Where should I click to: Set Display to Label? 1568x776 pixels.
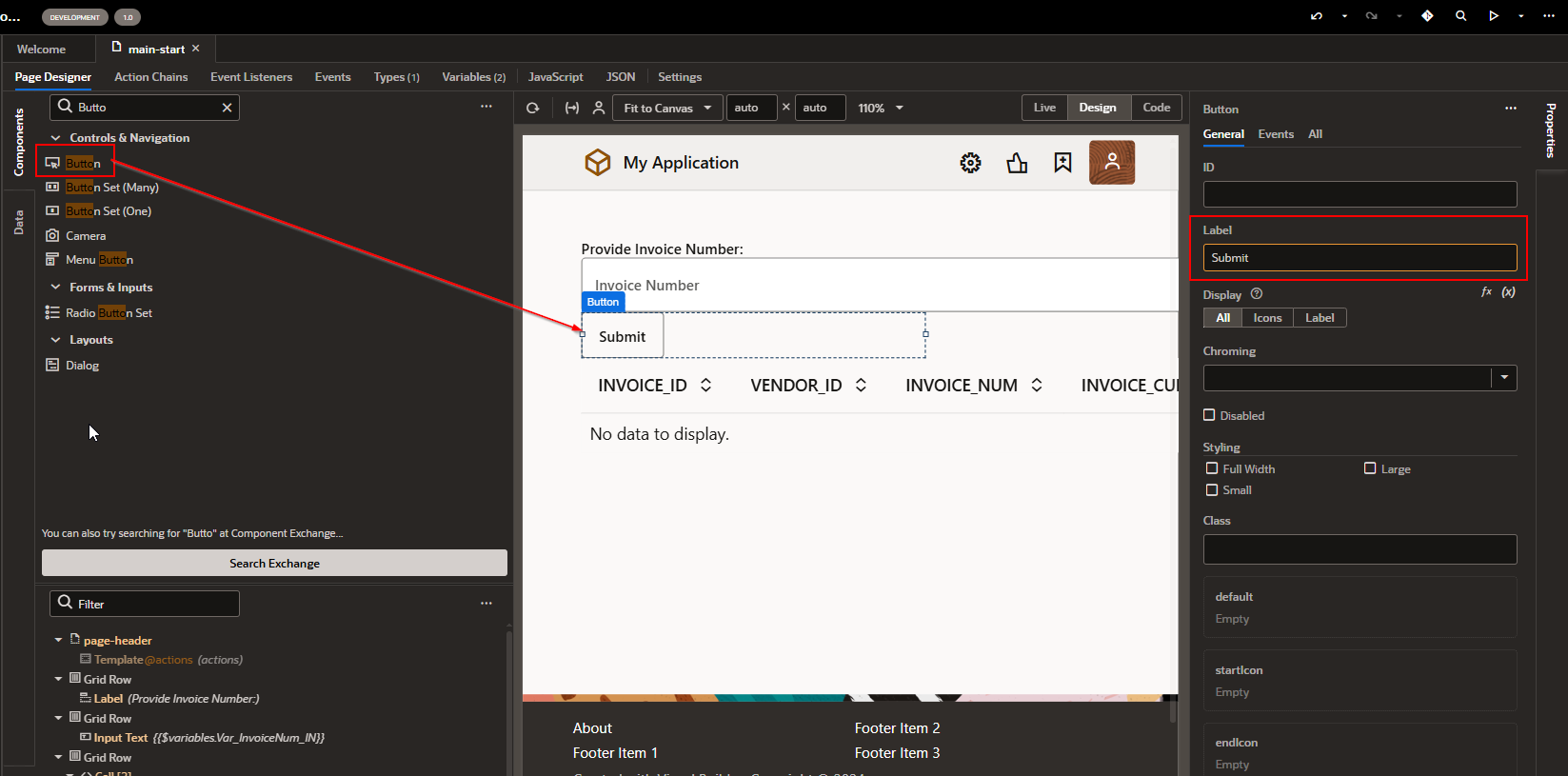[x=1320, y=318]
